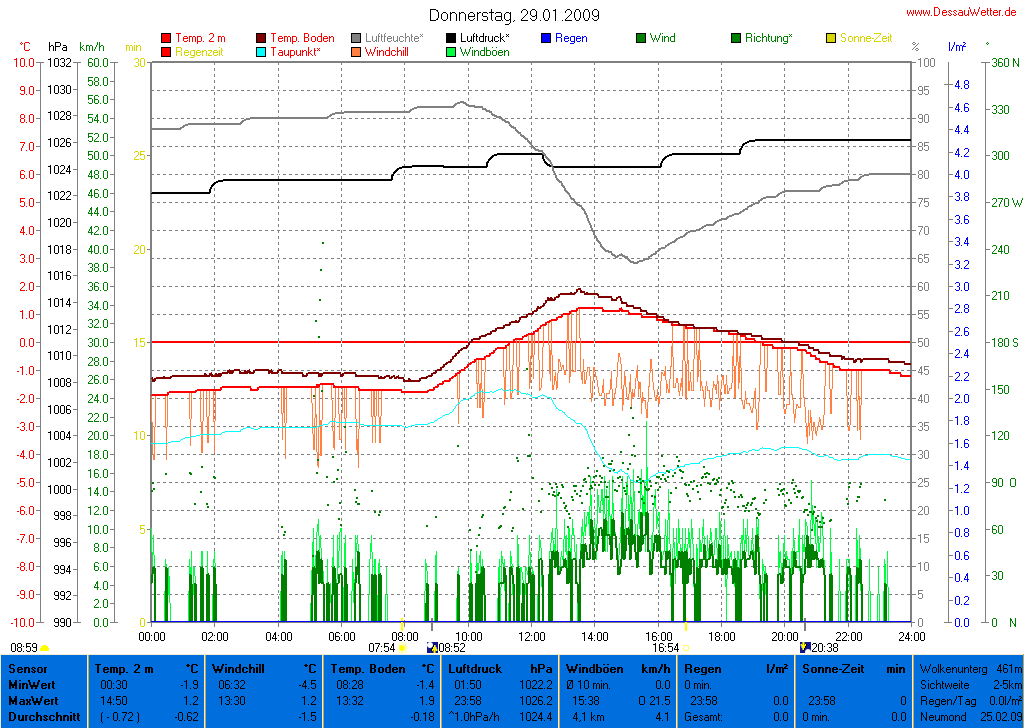Click the dark red Temp. Boden legend swatch
The image size is (1024, 728).
tap(262, 38)
